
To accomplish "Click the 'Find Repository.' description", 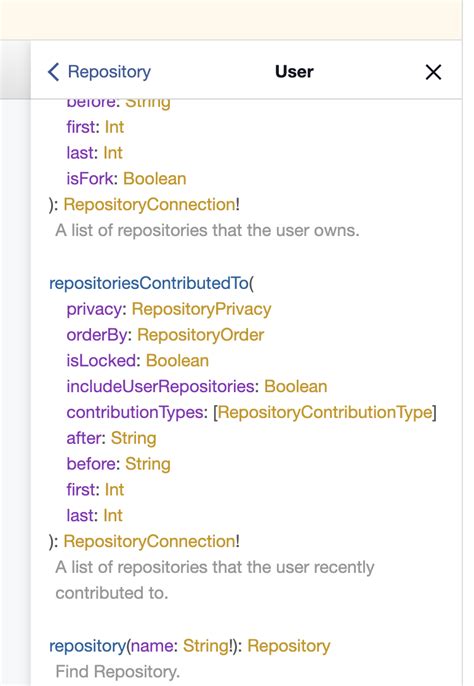I will (117, 672).
